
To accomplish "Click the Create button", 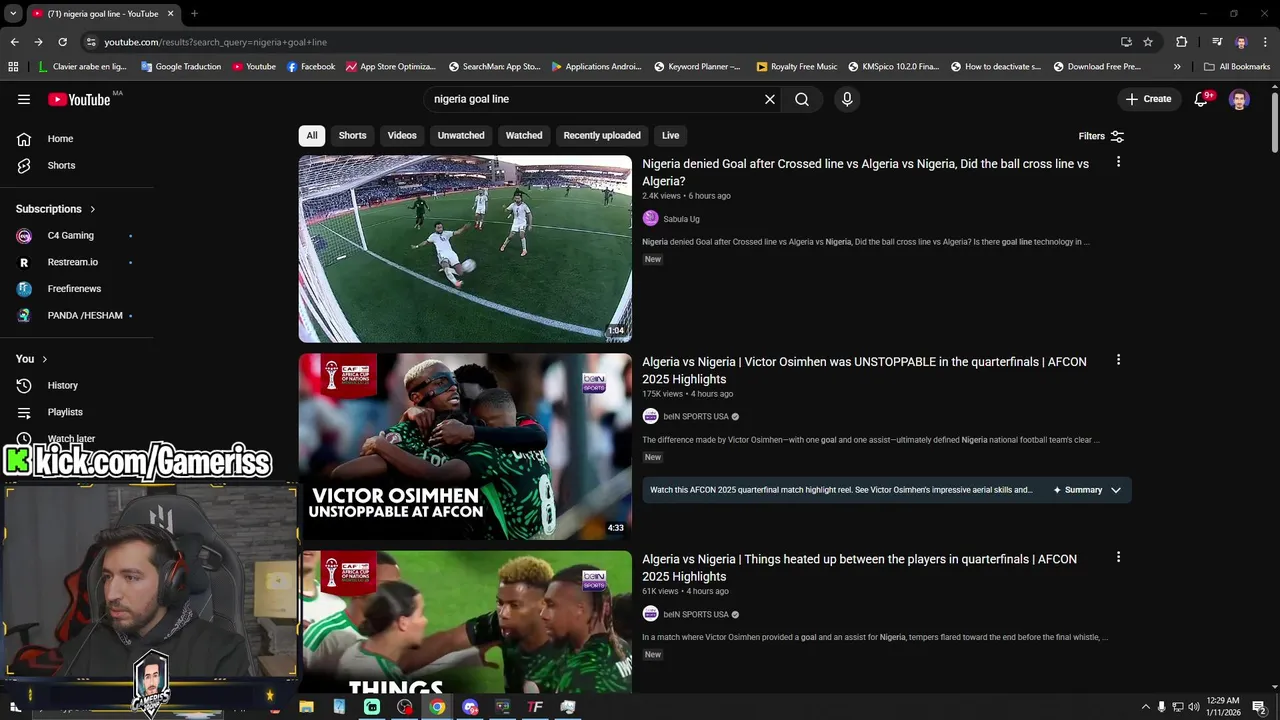I will pos(1148,99).
